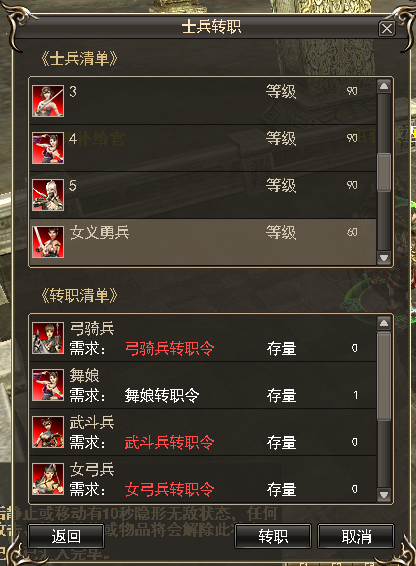Confirm with the 转职 button

(273, 536)
